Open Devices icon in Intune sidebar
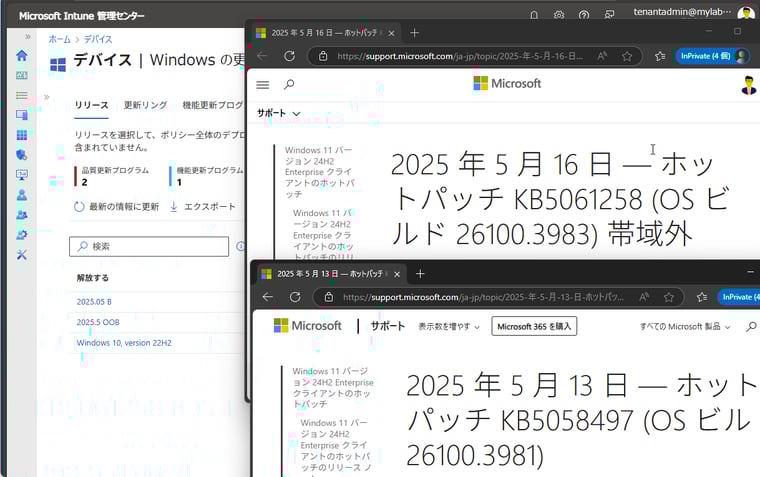Viewport: 760px width, 477px height. 22,115
